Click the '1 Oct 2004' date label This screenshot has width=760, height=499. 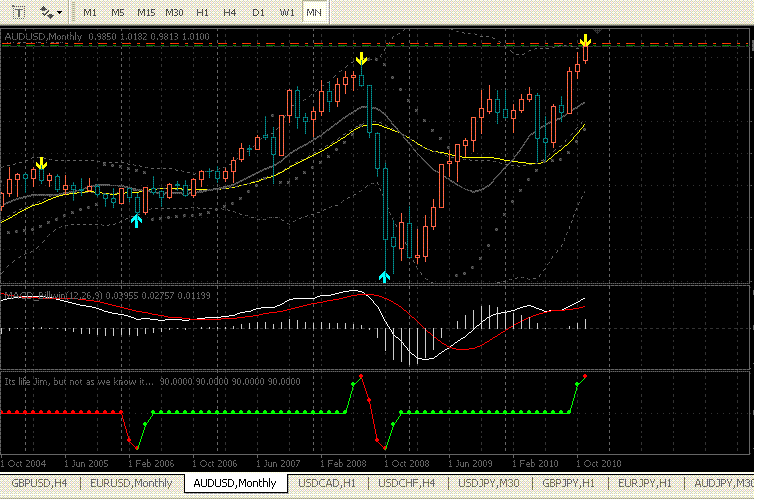point(24,464)
